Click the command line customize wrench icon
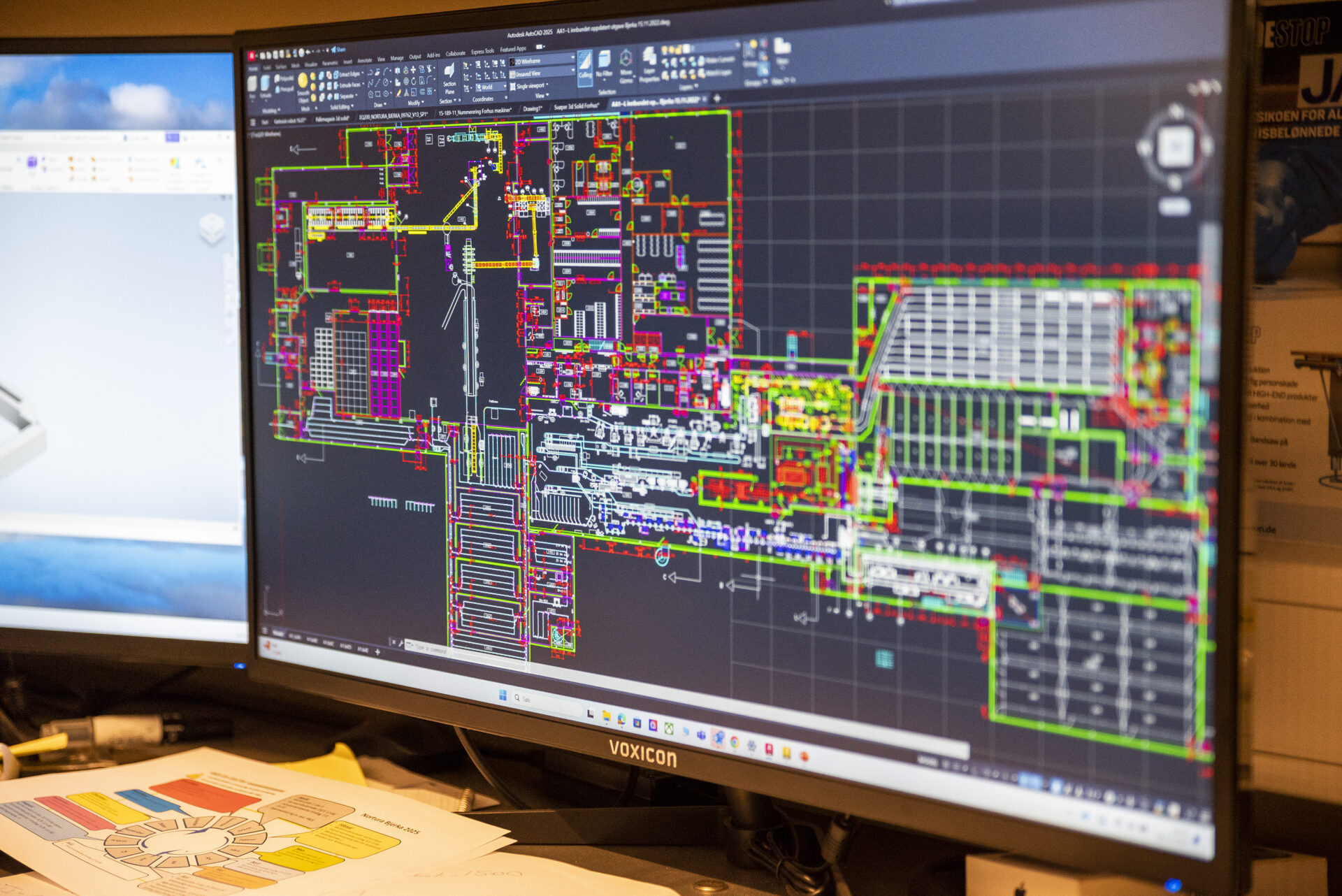1342x896 pixels. coord(401,644)
